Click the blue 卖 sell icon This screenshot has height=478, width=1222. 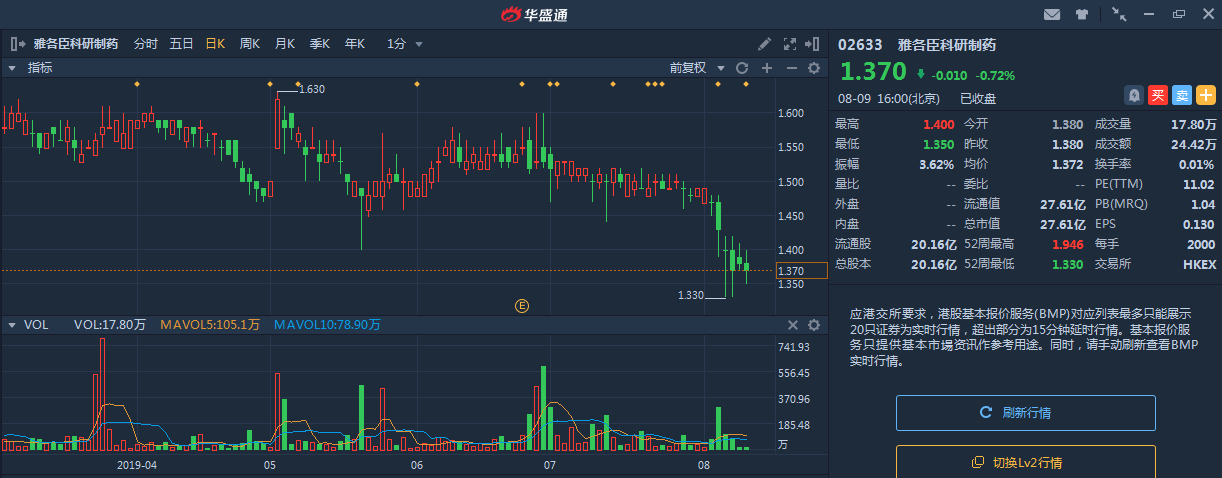[x=1182, y=95]
